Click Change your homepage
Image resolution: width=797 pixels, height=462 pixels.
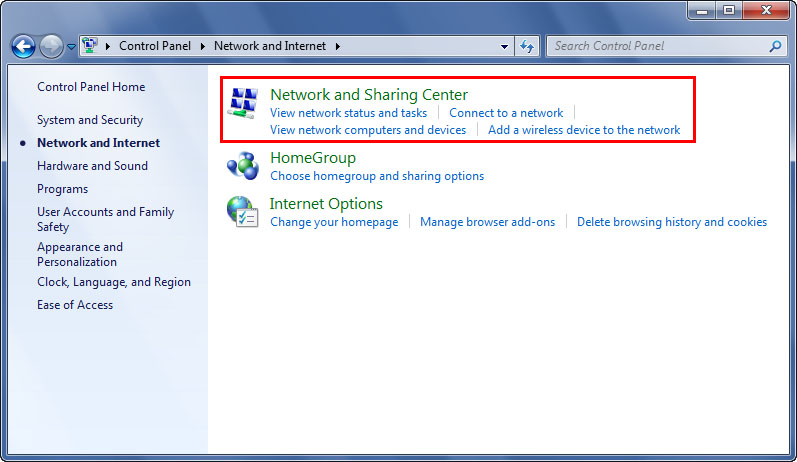click(x=334, y=222)
